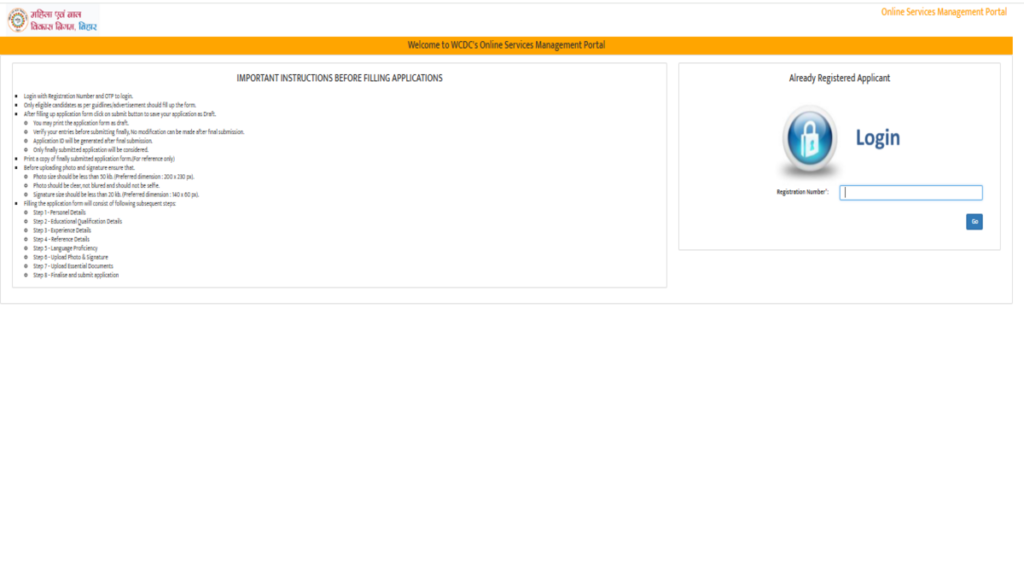Click the blue padlock login icon
1024x576 pixels.
[x=810, y=140]
